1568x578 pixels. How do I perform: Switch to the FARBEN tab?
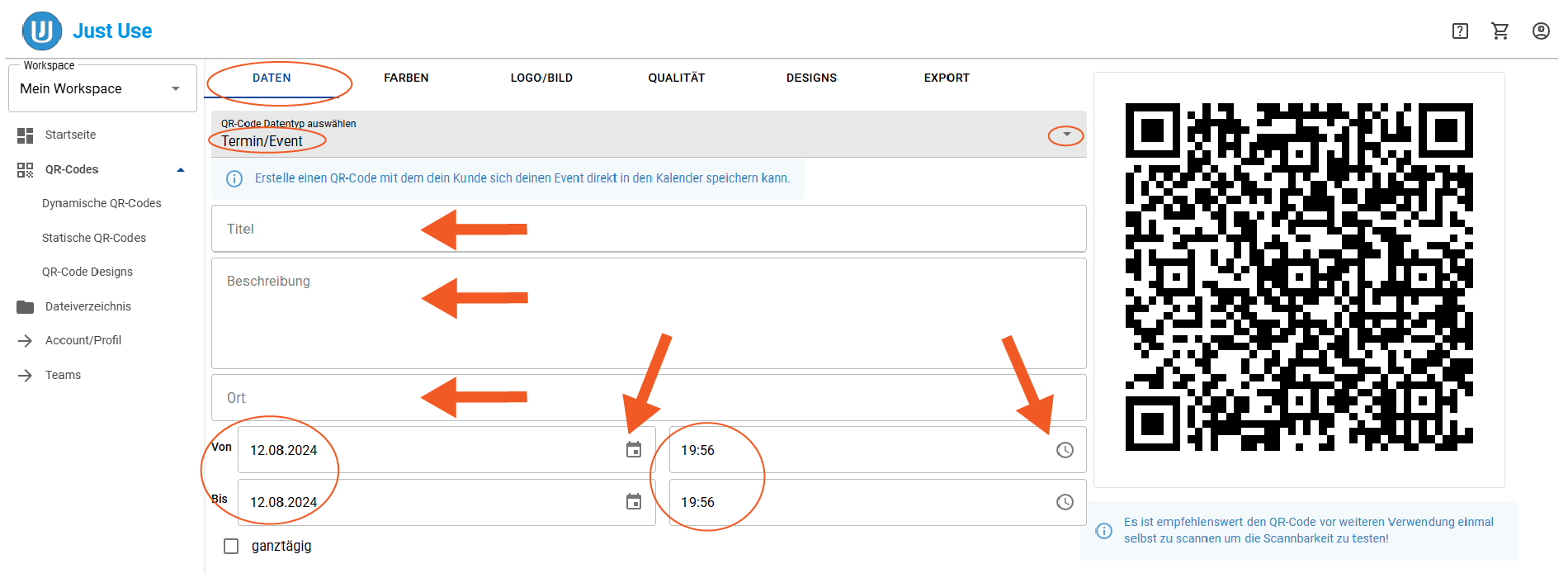coord(406,78)
